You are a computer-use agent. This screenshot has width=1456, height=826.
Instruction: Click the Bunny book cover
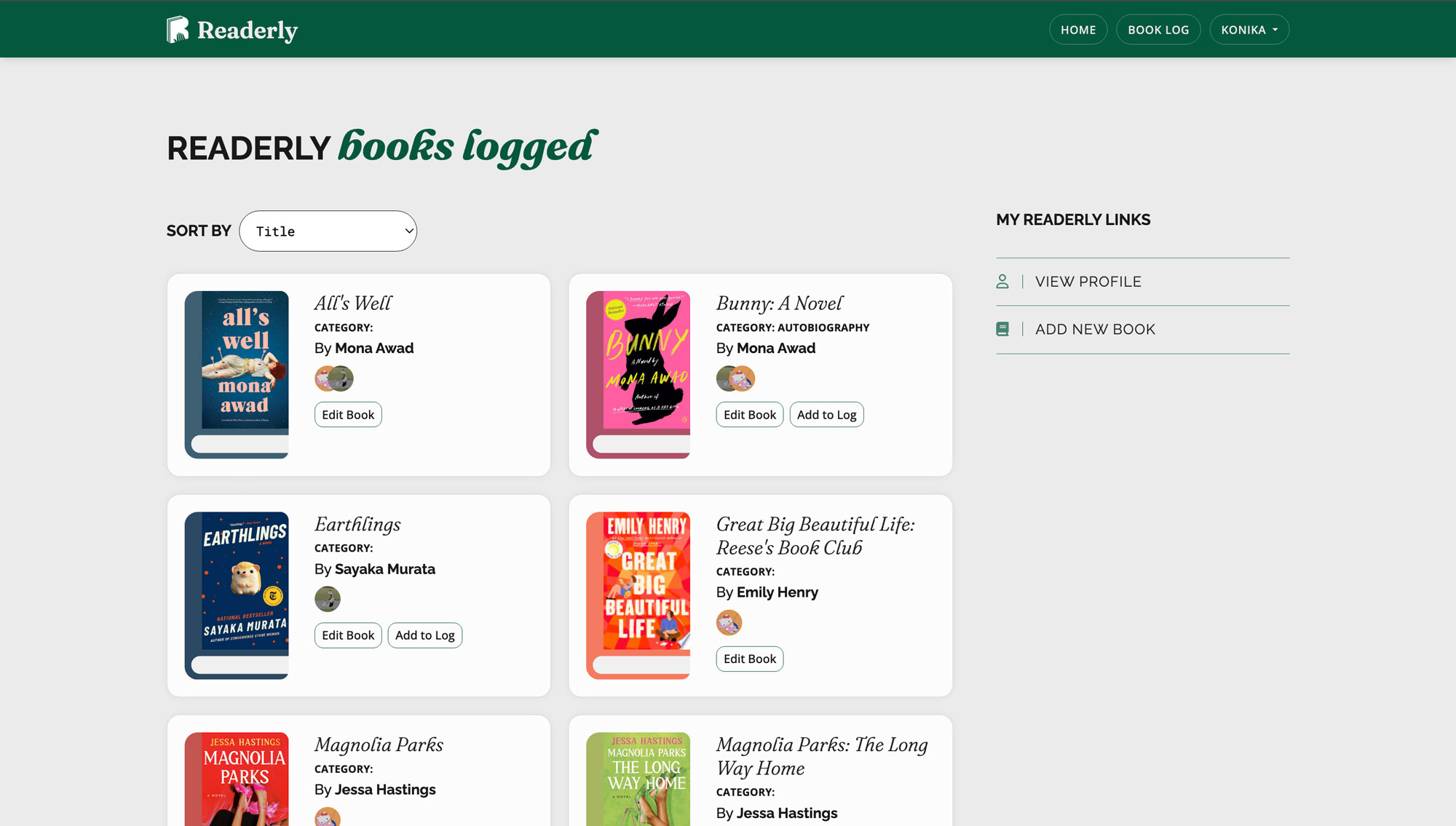pyautogui.click(x=638, y=375)
